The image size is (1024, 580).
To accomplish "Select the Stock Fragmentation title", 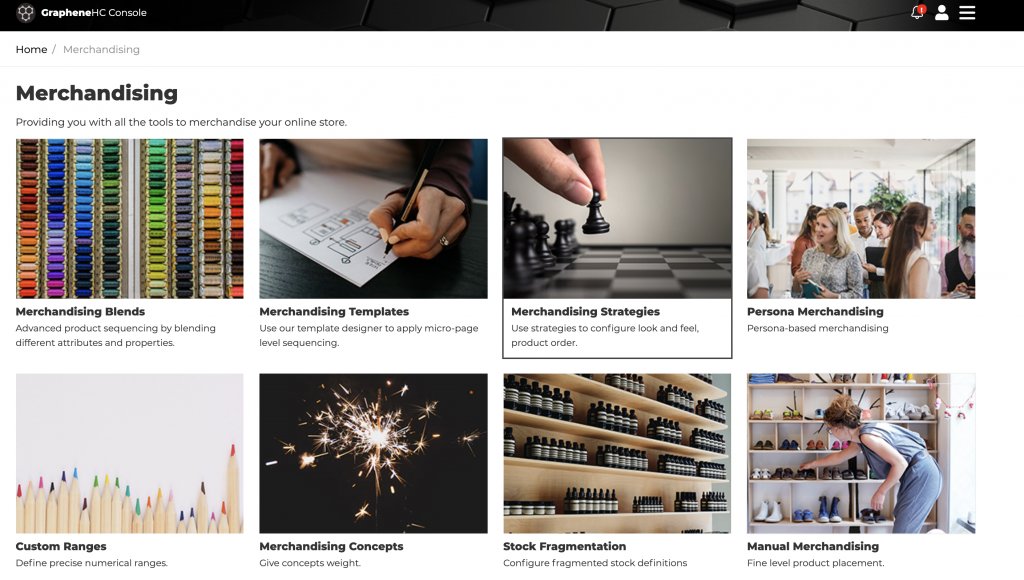I will [x=564, y=546].
